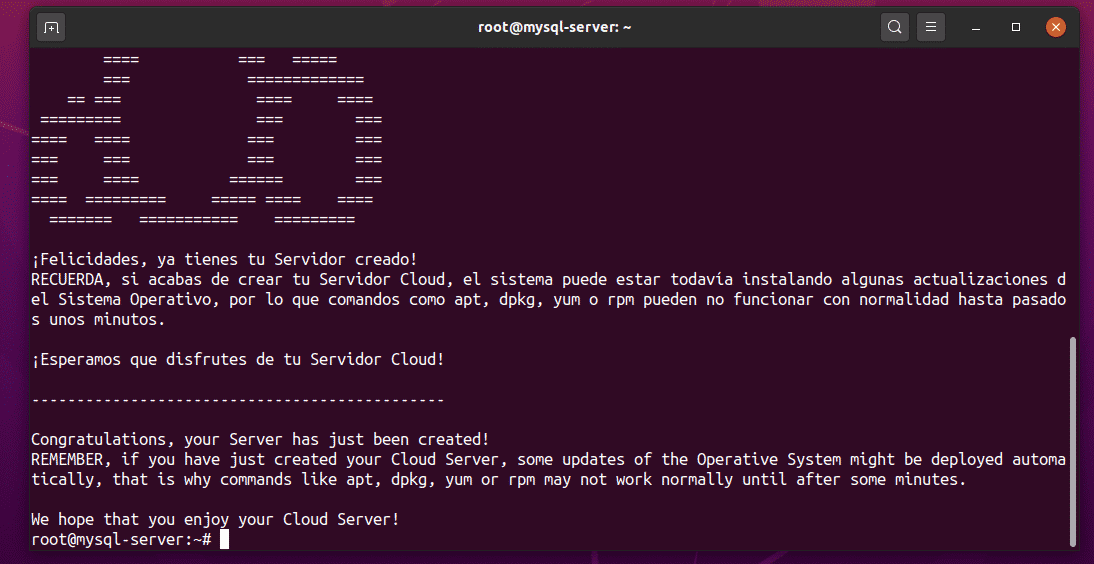Viewport: 1094px width, 564px height.
Task: Click the ASCII art logo
Action: coord(207,140)
